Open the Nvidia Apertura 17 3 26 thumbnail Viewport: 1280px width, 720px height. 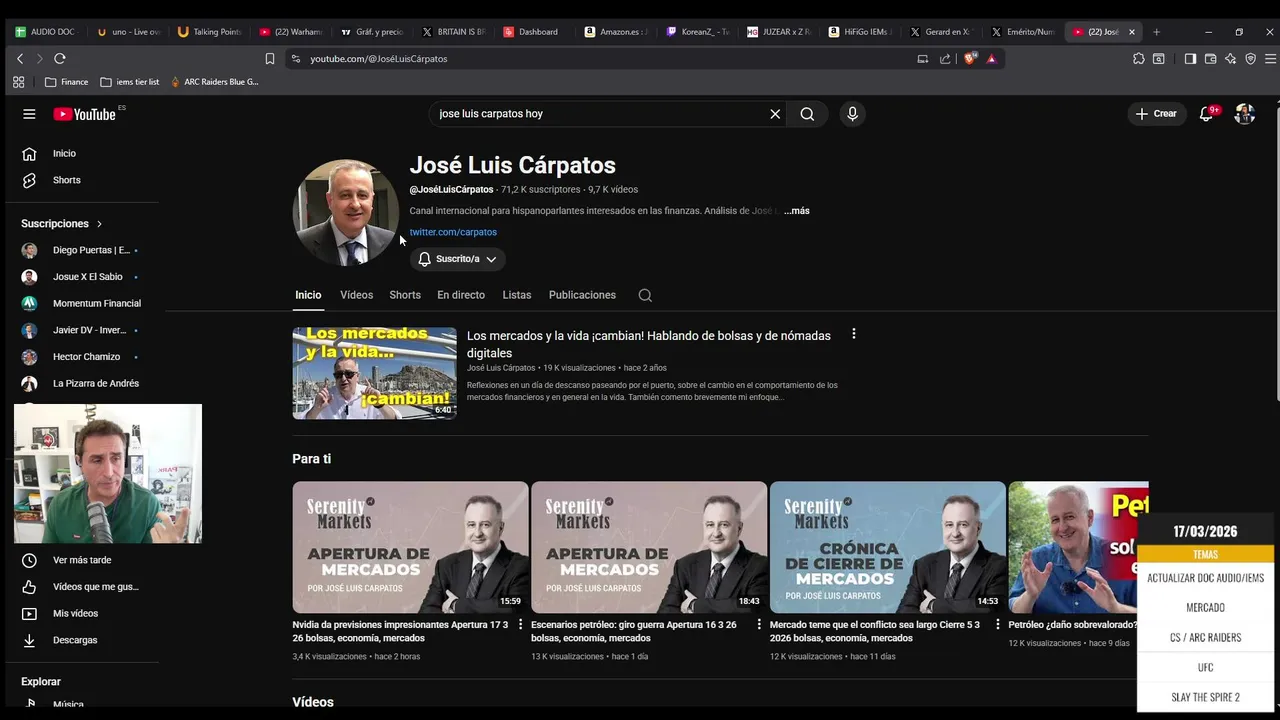(410, 547)
